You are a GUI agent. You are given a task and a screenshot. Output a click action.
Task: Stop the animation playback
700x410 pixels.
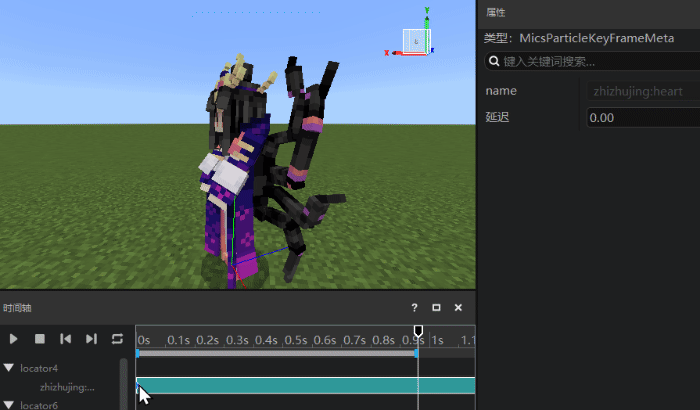(40, 339)
